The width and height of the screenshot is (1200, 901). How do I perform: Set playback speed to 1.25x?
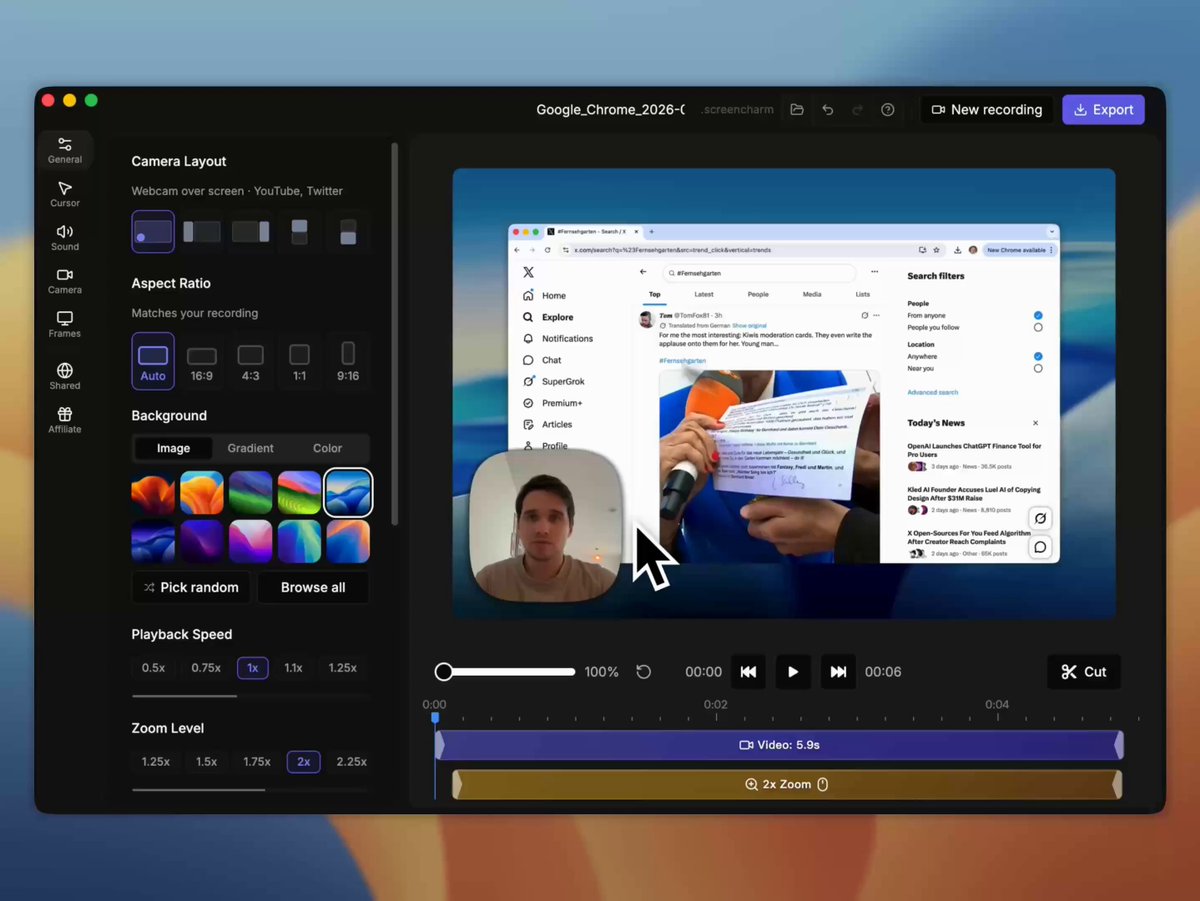343,668
